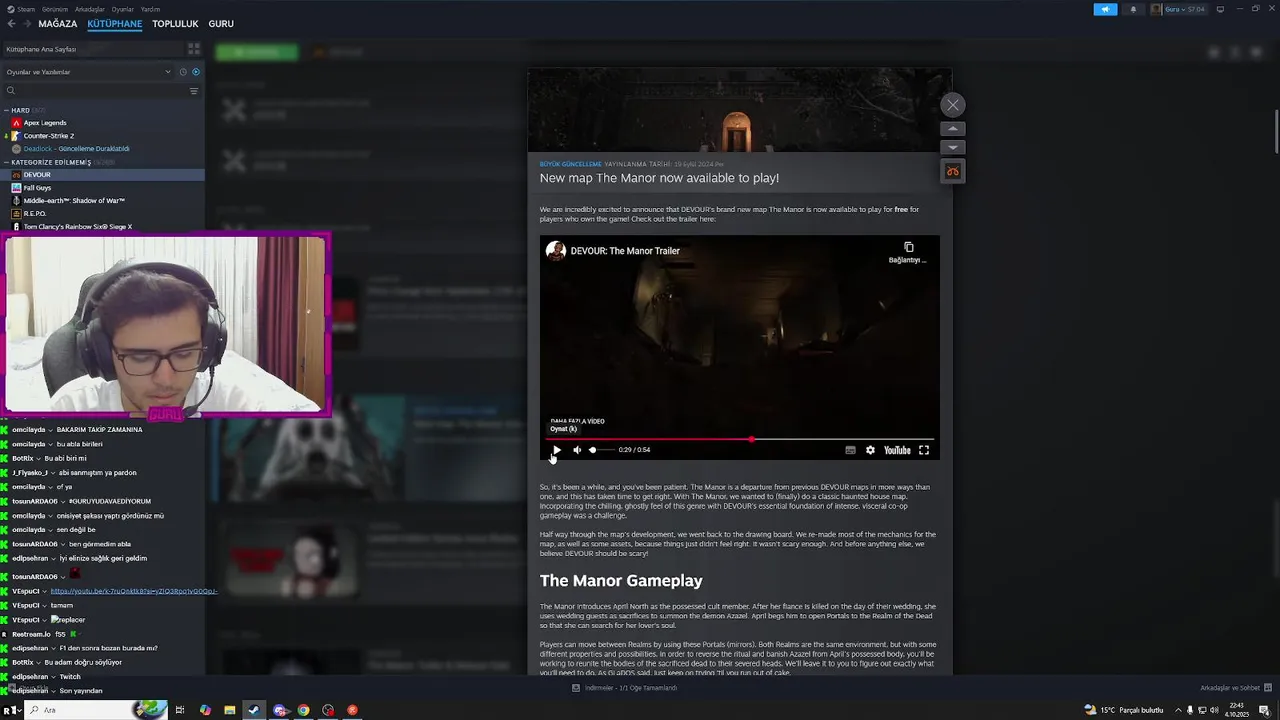Click the BÜYÜK GÜNCELLEME label
The width and height of the screenshot is (1280, 720).
(x=570, y=164)
